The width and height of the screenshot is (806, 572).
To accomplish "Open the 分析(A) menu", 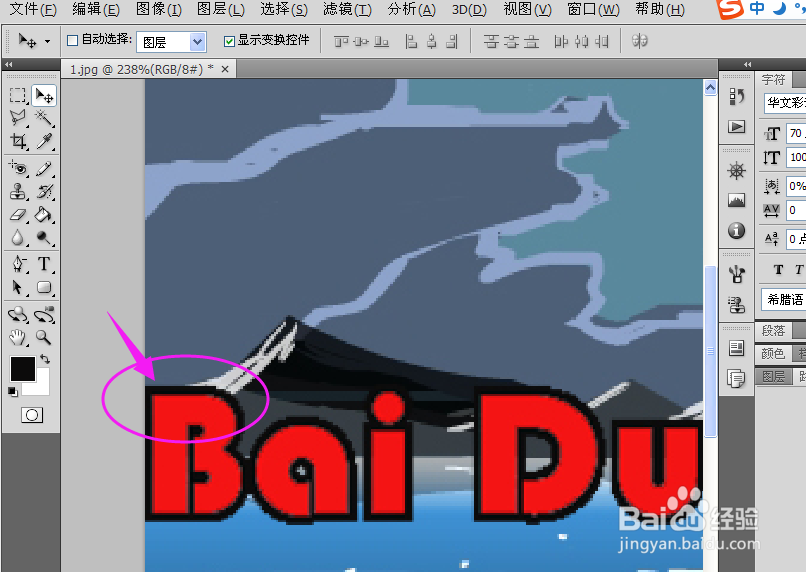I will [411, 9].
